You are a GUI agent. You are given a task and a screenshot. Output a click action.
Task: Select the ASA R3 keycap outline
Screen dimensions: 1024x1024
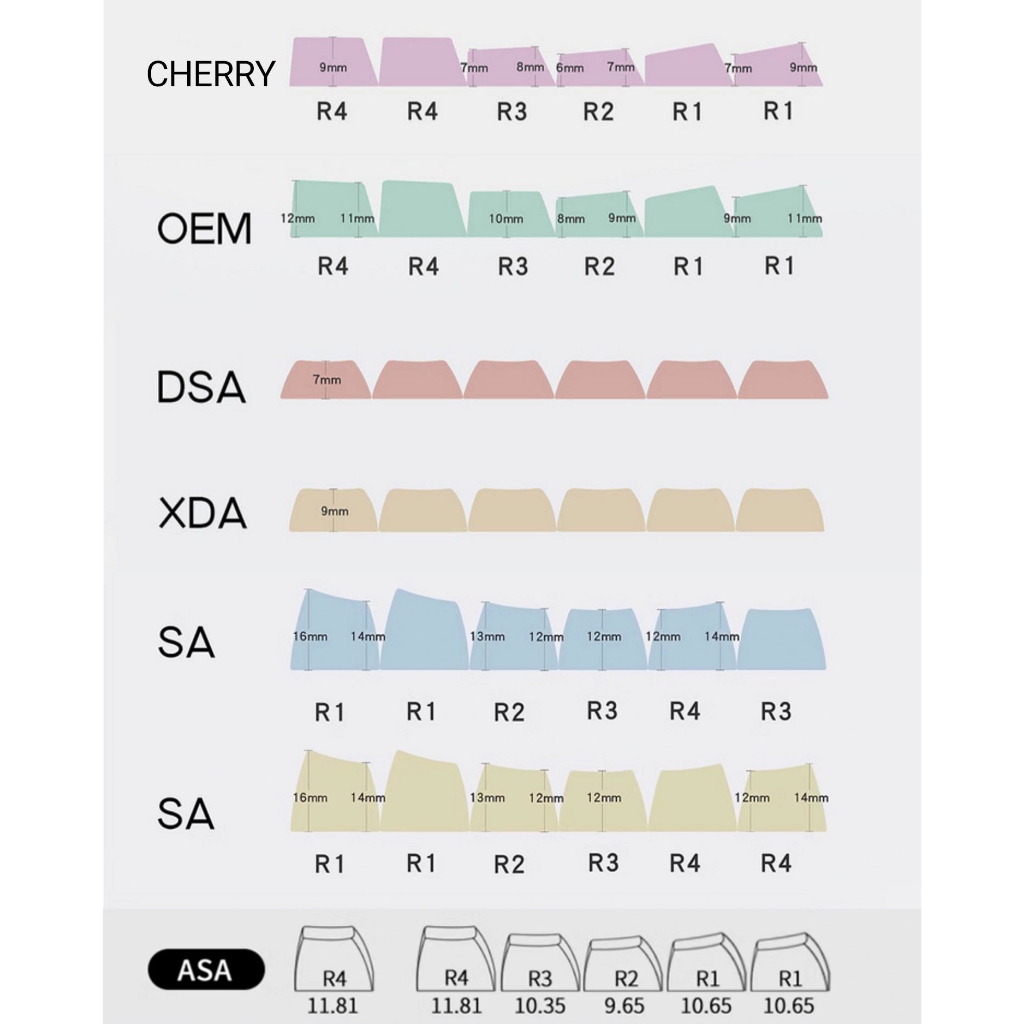click(x=539, y=963)
